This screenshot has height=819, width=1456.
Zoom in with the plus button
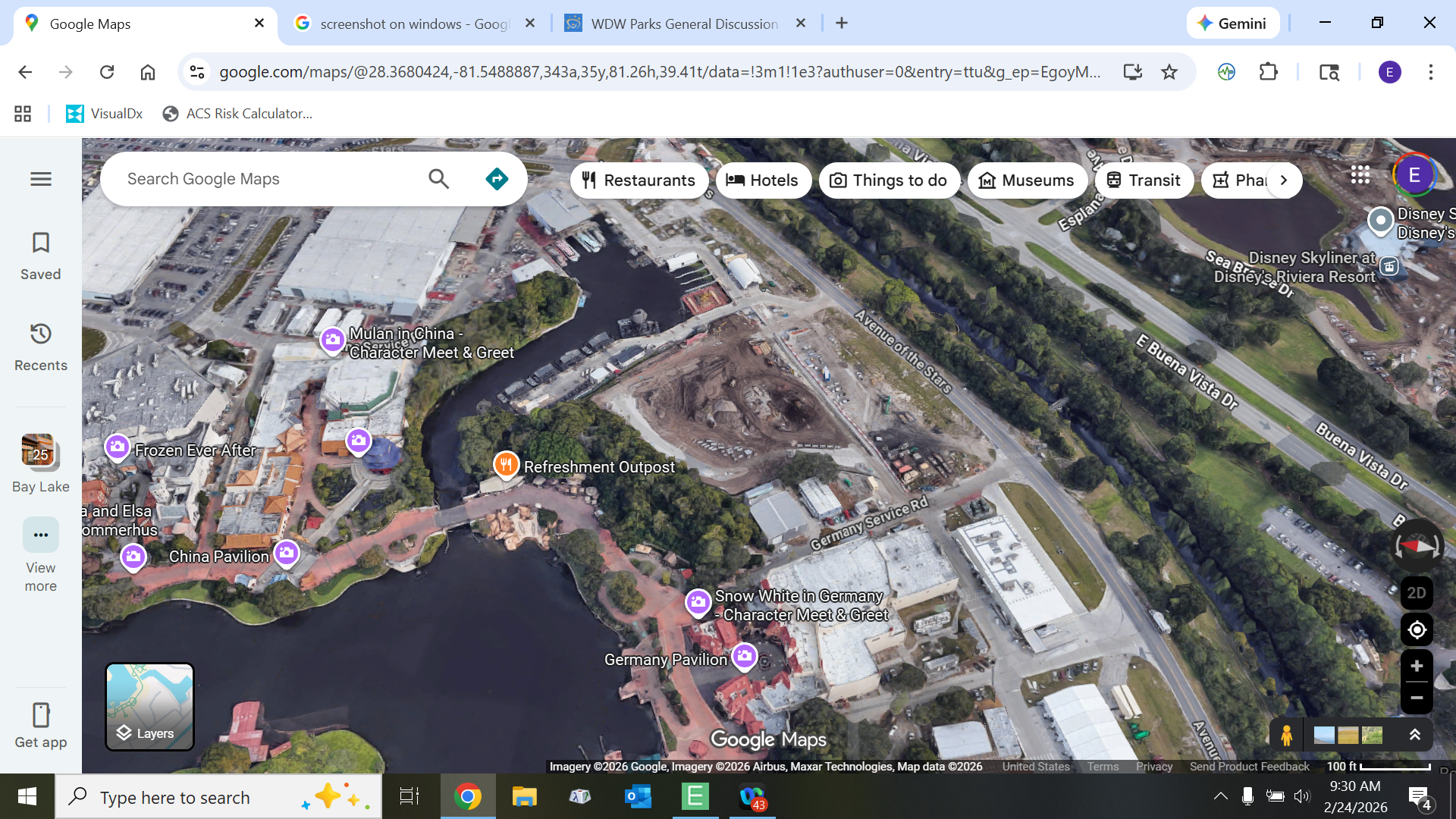pos(1416,666)
